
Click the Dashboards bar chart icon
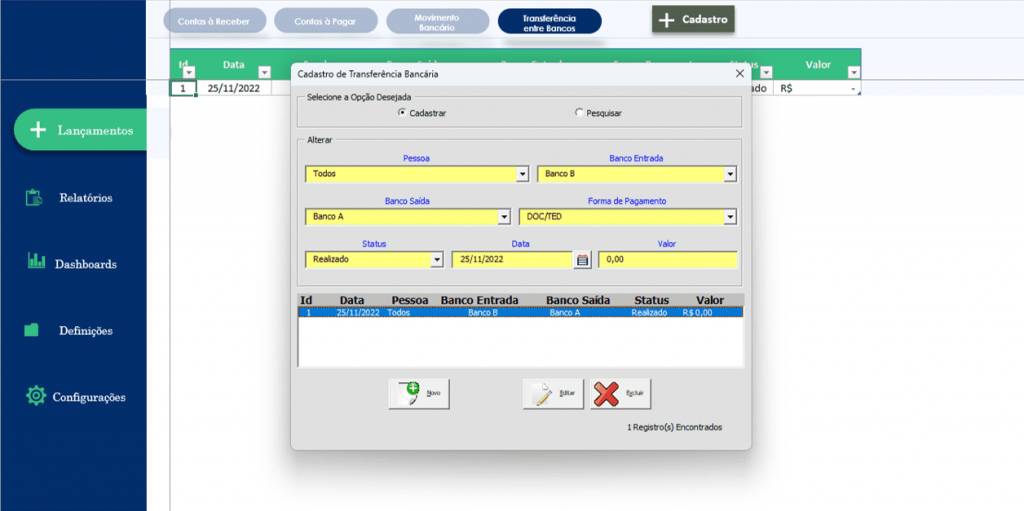click(36, 260)
